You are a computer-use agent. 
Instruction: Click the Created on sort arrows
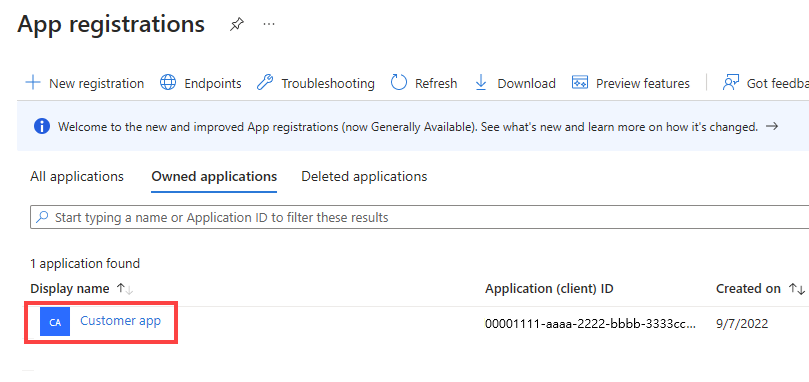pos(797,289)
